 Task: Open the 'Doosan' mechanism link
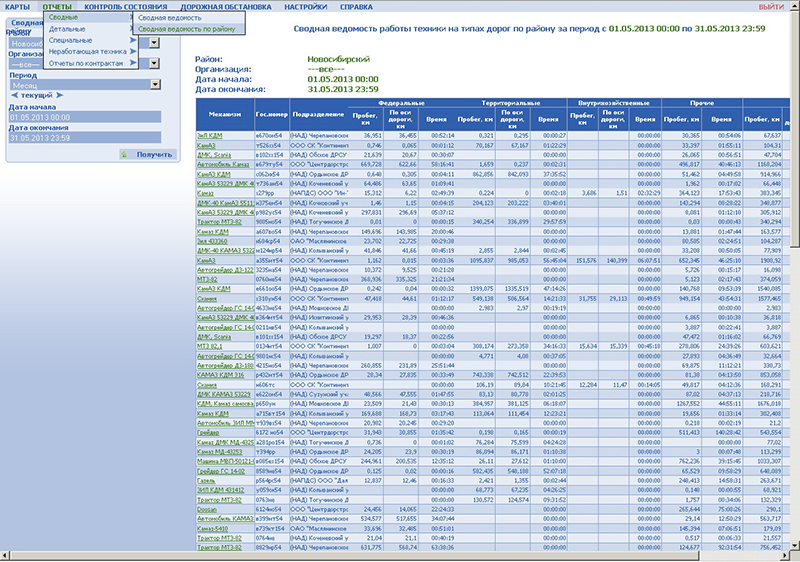[x=207, y=509]
